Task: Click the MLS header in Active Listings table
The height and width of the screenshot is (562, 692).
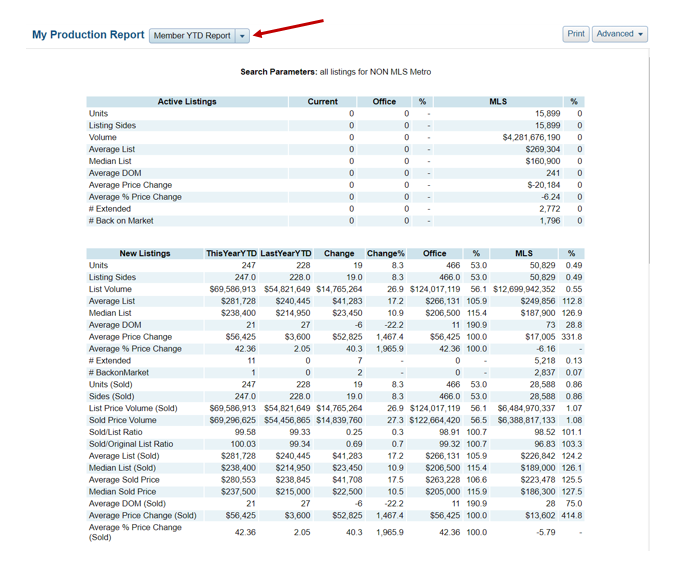Action: point(498,102)
